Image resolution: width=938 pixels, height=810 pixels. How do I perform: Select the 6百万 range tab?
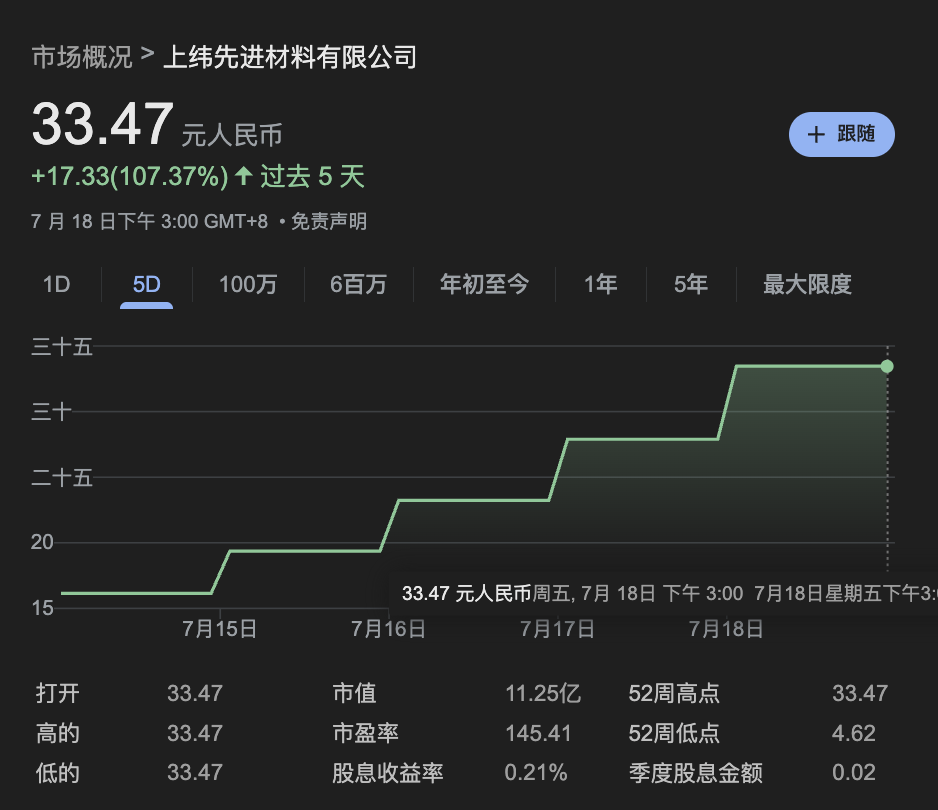click(359, 284)
